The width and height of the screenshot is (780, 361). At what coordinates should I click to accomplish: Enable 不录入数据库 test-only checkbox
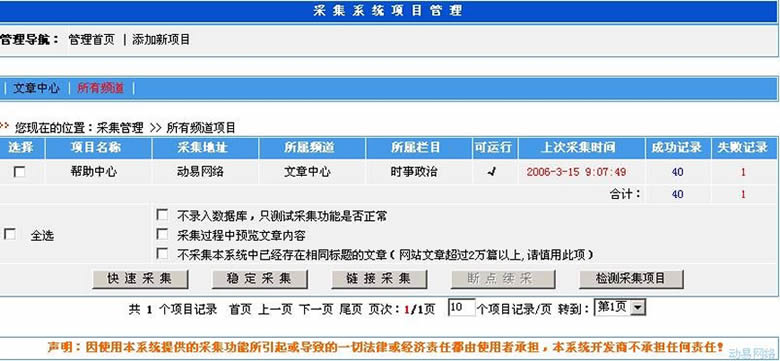click(x=162, y=215)
